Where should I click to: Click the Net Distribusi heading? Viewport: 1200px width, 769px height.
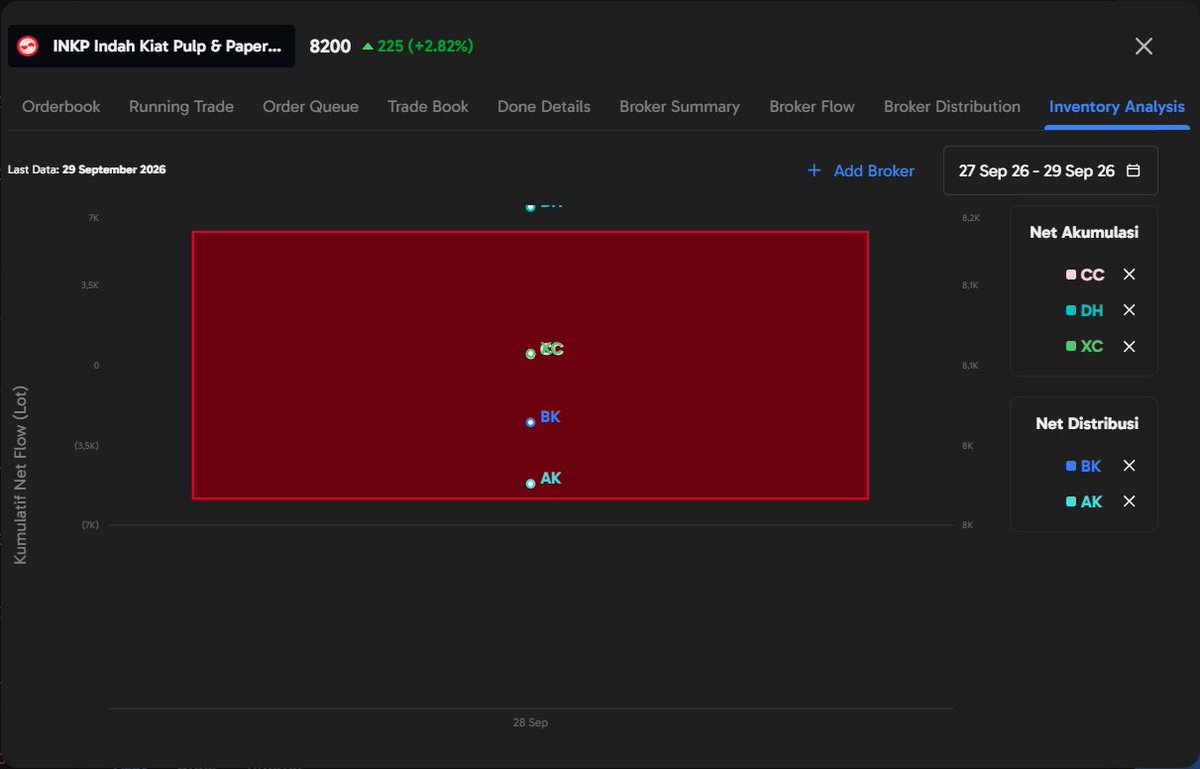pyautogui.click(x=1087, y=423)
